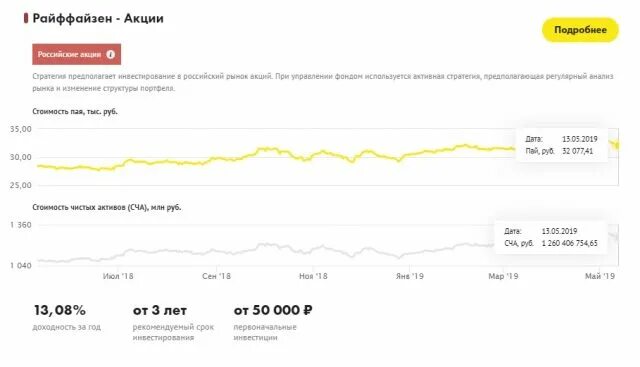This screenshot has height=367, width=640.
Task: Click the 13,08% annual yield figure
Action: tap(60, 310)
